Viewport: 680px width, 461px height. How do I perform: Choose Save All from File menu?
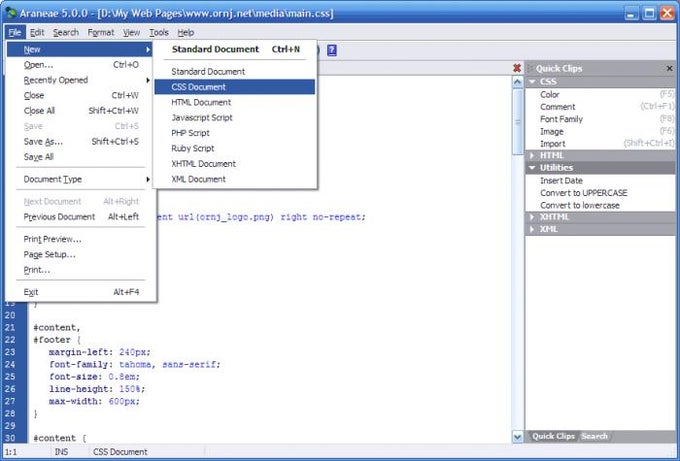click(x=80, y=157)
